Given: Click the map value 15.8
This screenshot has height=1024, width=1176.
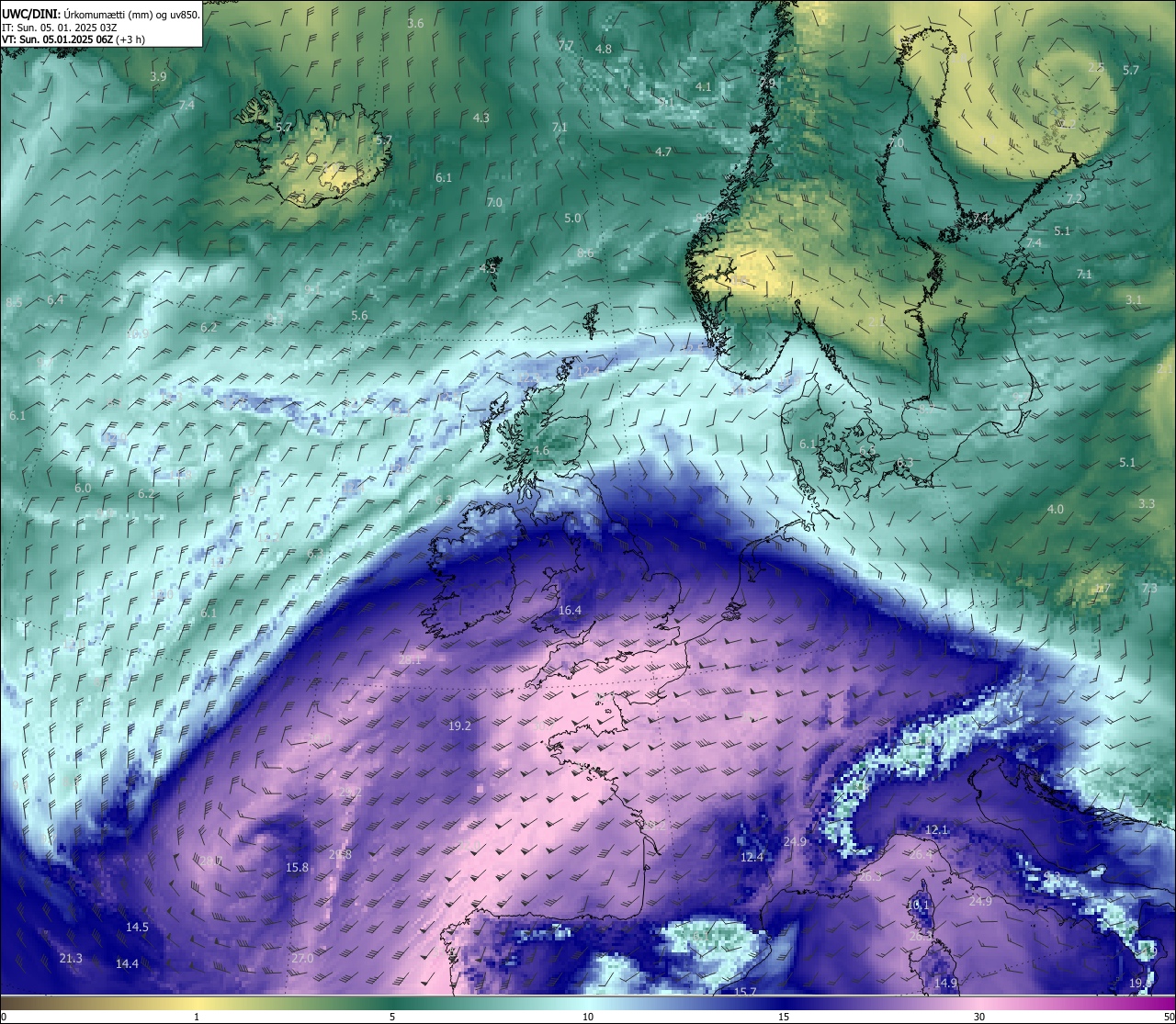Looking at the screenshot, I should click(297, 868).
